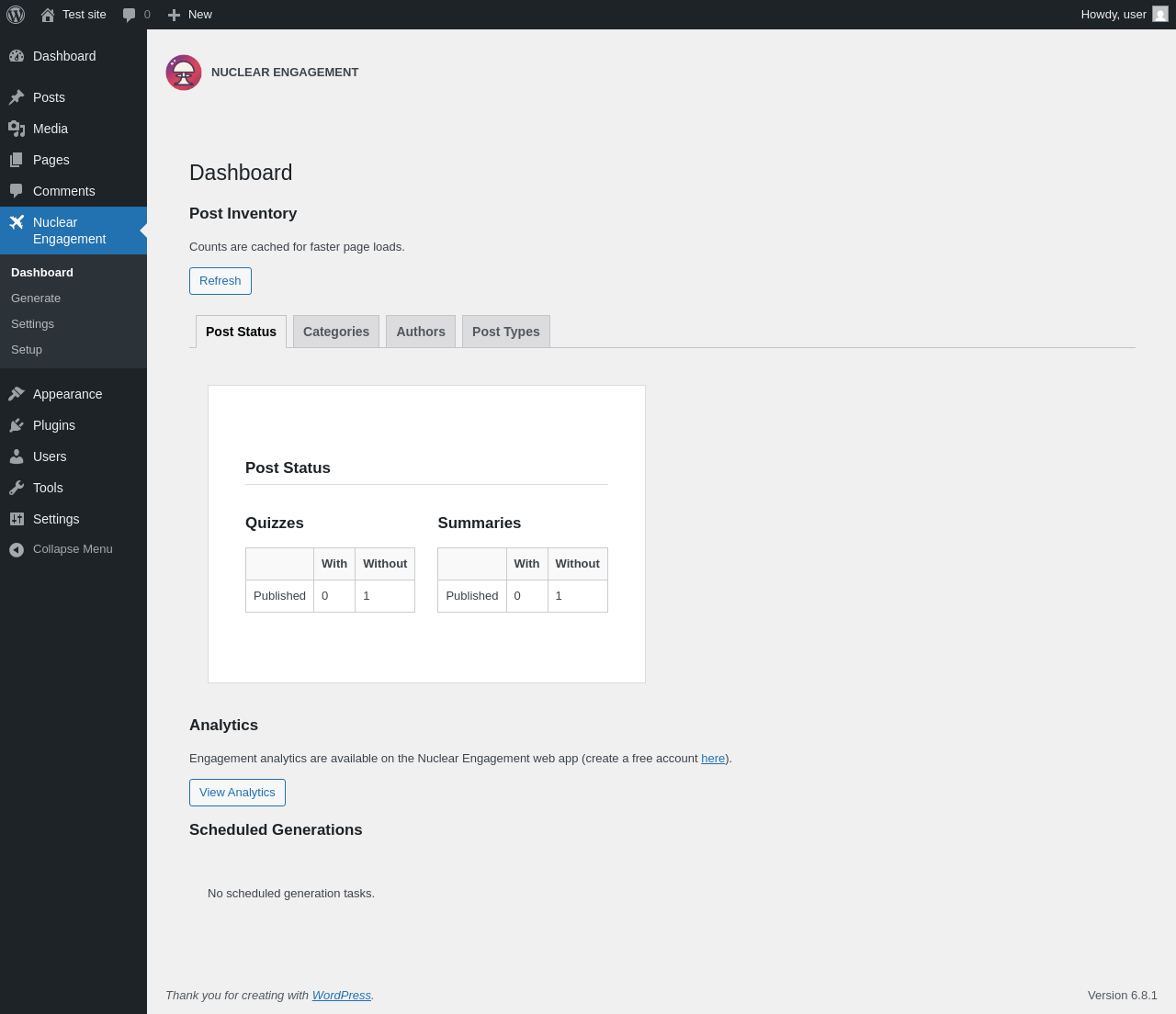Click the Comments speech bubble sidebar icon
The height and width of the screenshot is (1014, 1176).
17,191
